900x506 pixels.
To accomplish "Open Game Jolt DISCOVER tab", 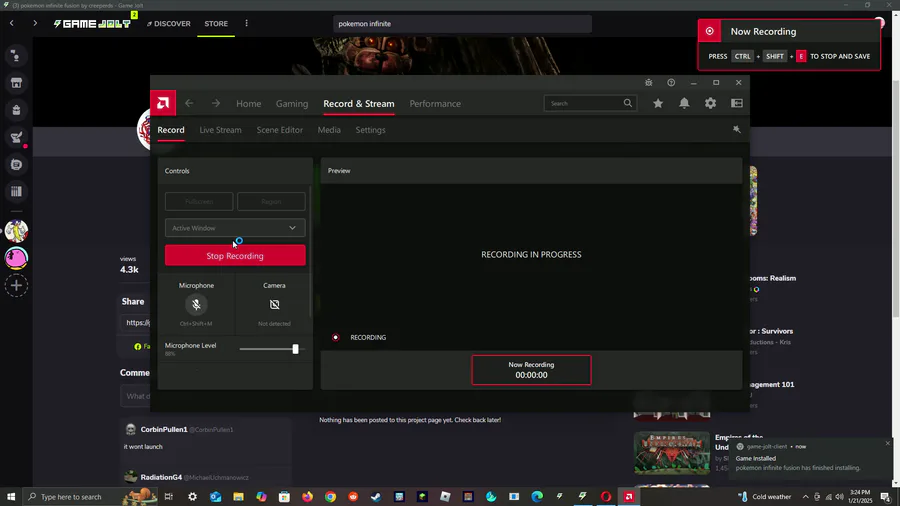I will [x=169, y=24].
